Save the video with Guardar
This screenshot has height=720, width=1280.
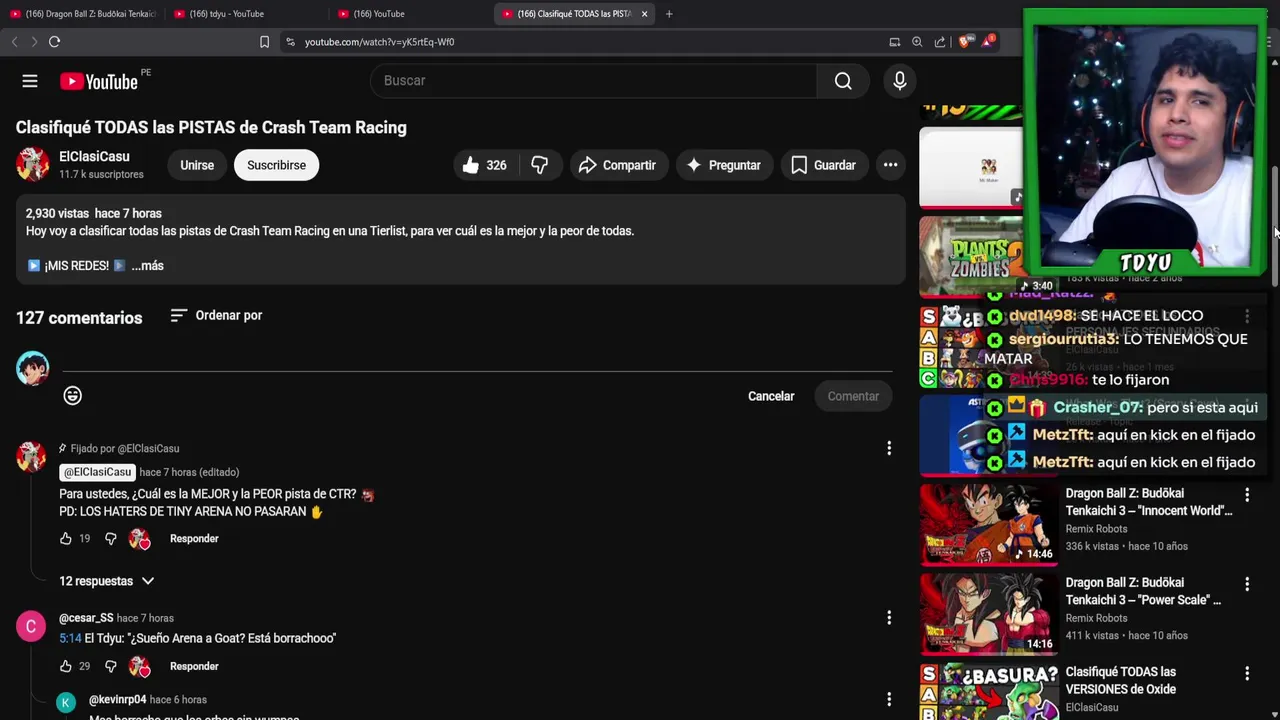click(x=823, y=165)
